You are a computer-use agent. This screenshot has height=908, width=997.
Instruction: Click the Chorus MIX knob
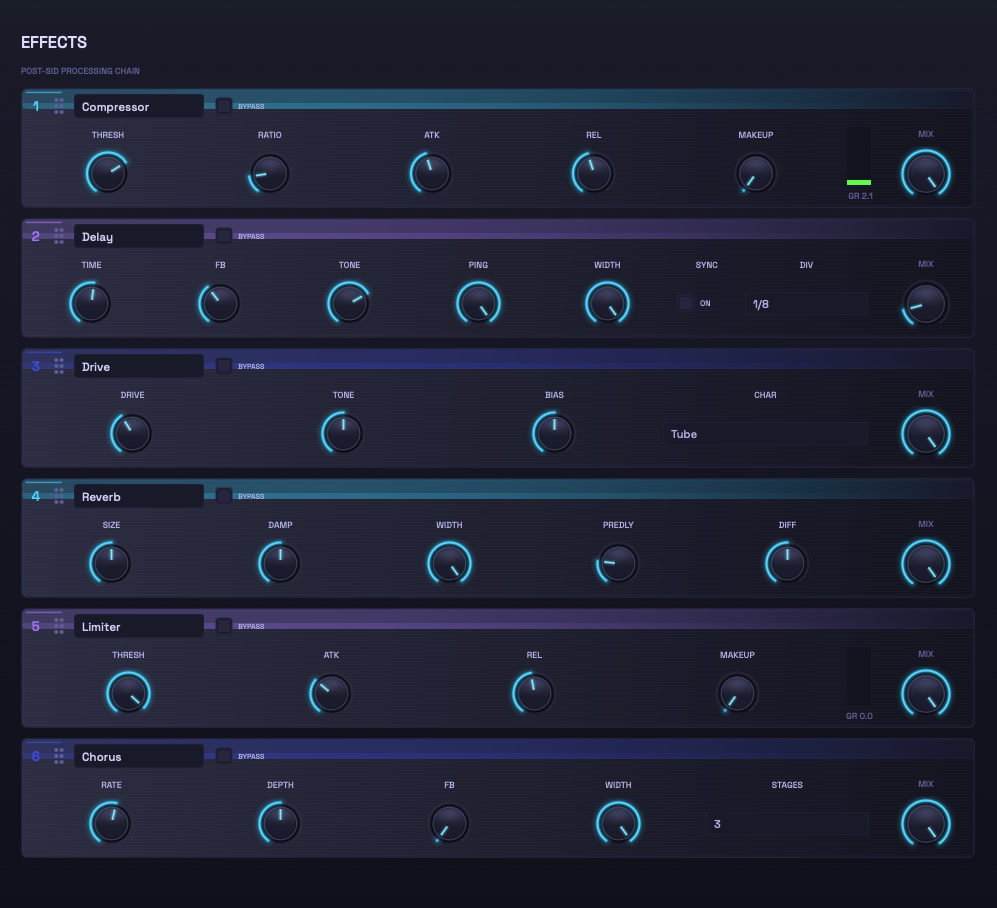(926, 823)
